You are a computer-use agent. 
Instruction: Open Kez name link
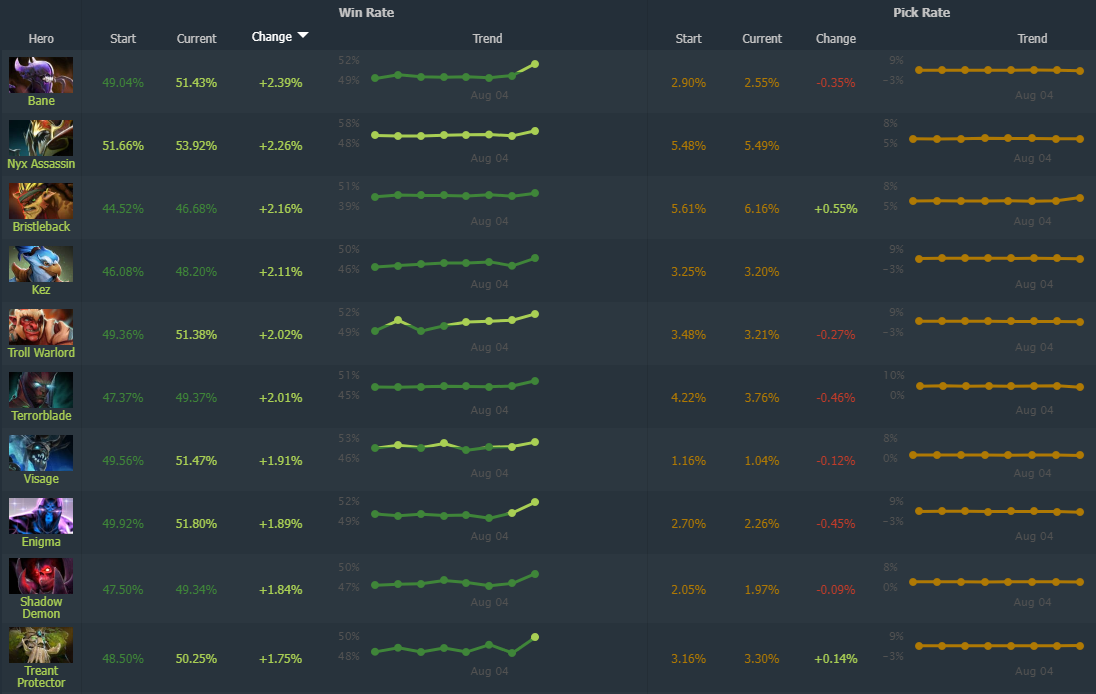click(x=41, y=289)
